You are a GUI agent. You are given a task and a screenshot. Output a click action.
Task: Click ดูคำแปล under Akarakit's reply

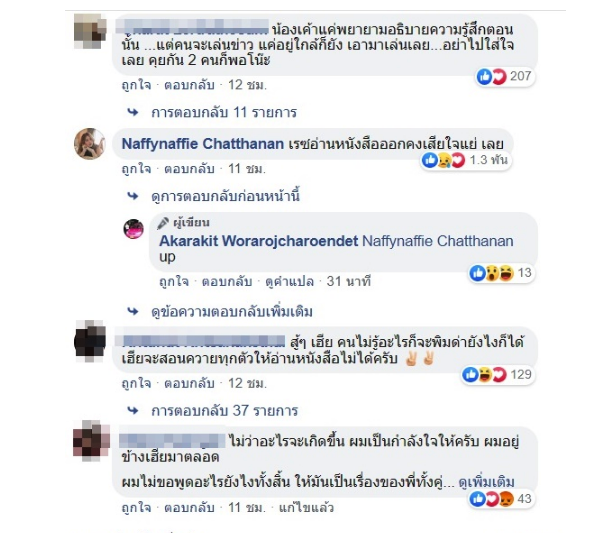289,282
